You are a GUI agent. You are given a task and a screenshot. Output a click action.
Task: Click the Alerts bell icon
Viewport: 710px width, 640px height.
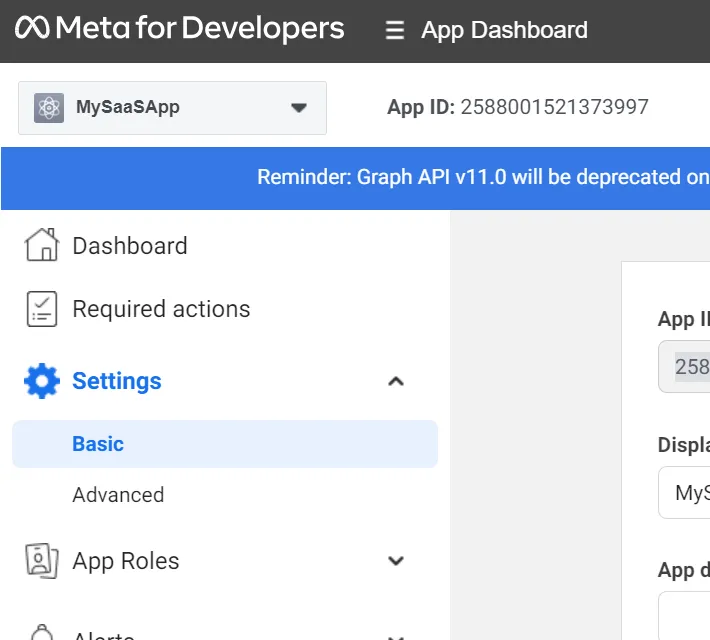(x=42, y=633)
